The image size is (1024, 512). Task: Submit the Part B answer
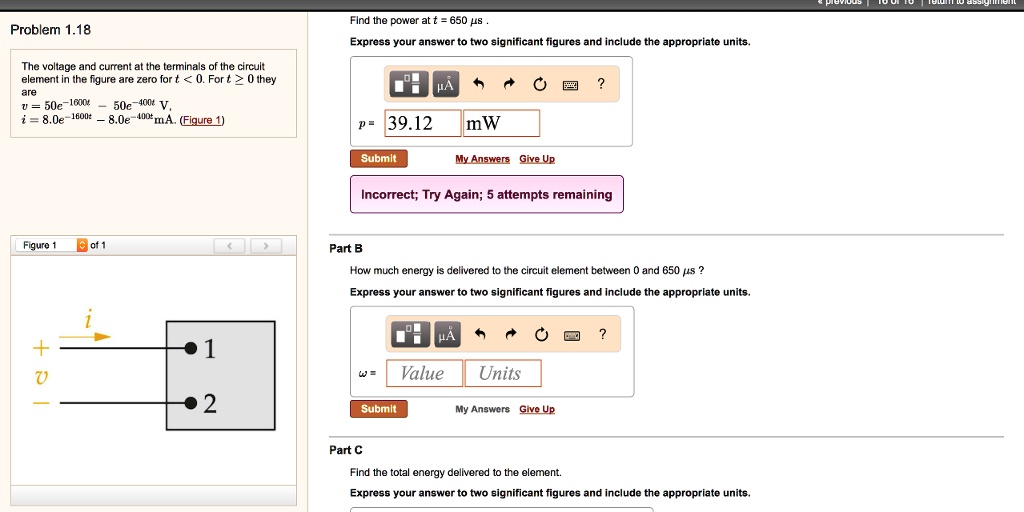[379, 409]
